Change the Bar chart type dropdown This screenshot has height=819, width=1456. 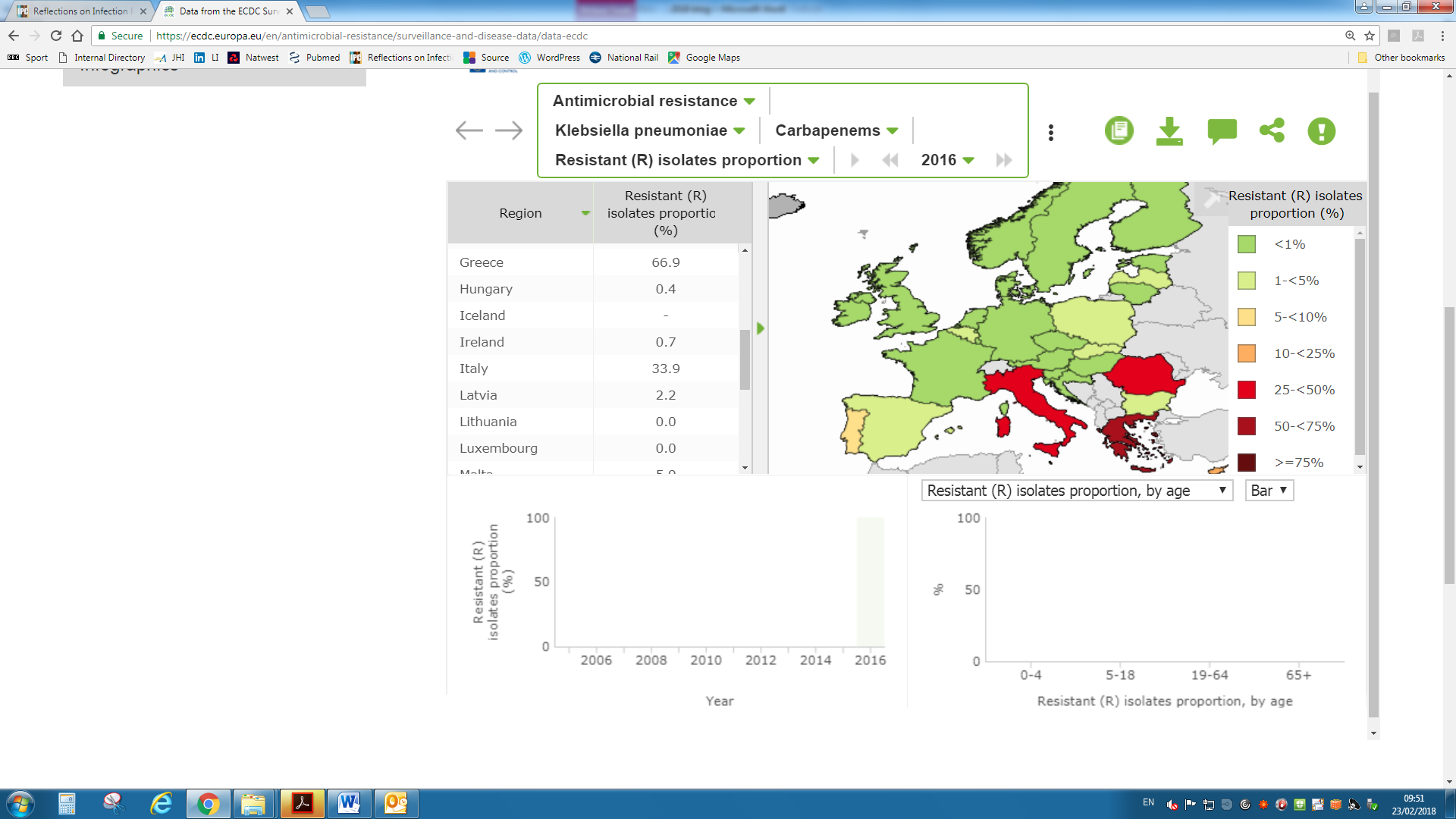pos(1269,491)
